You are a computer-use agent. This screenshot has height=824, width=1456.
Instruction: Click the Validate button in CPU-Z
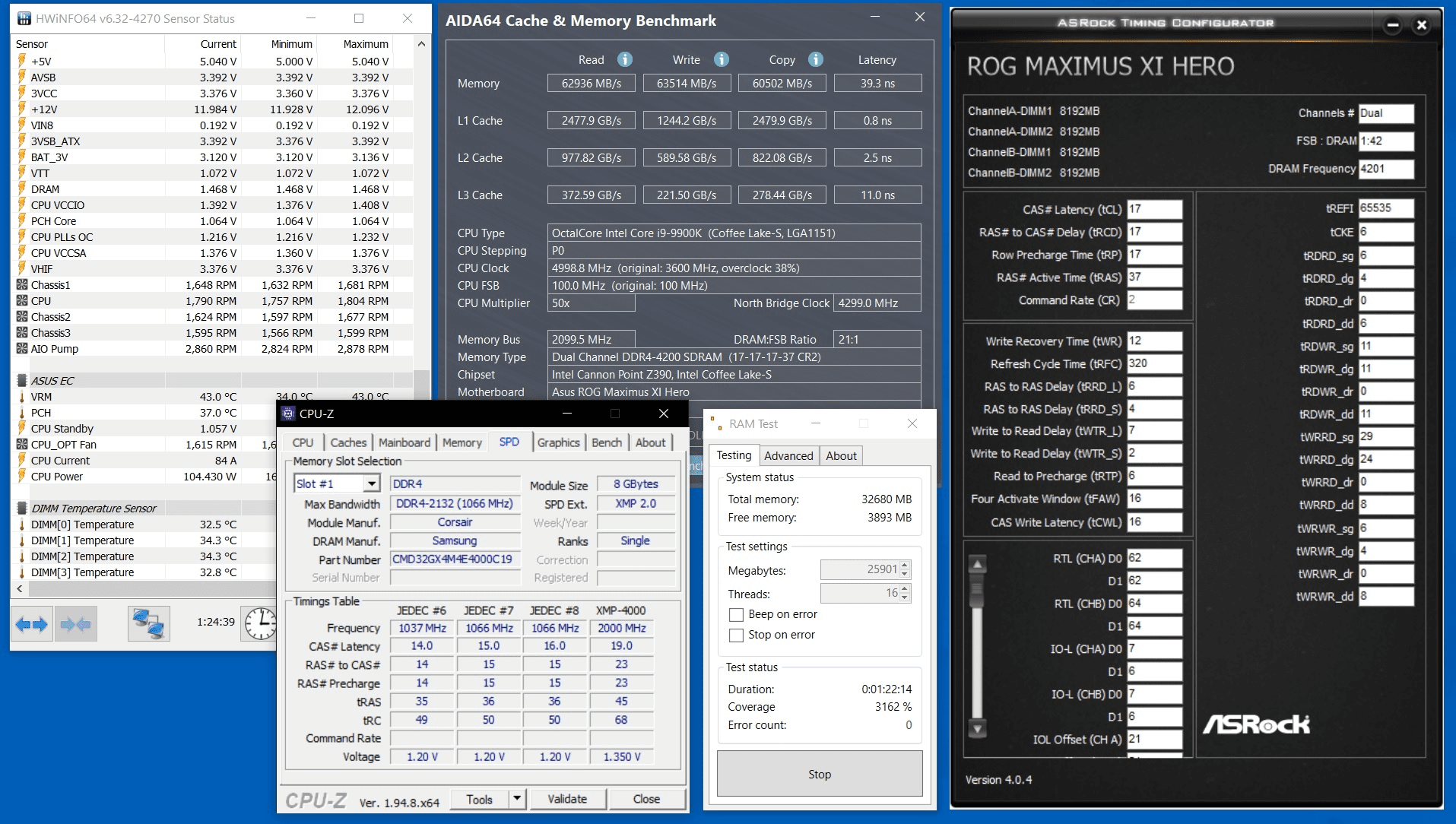click(567, 799)
